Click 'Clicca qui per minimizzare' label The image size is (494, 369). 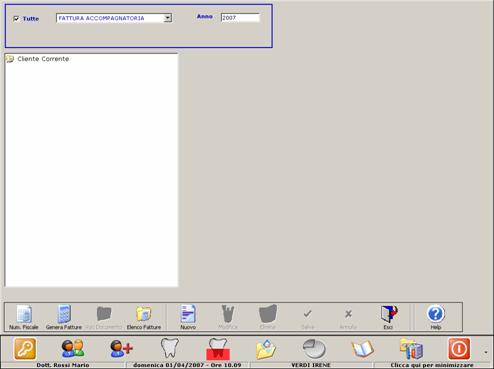[432, 365]
